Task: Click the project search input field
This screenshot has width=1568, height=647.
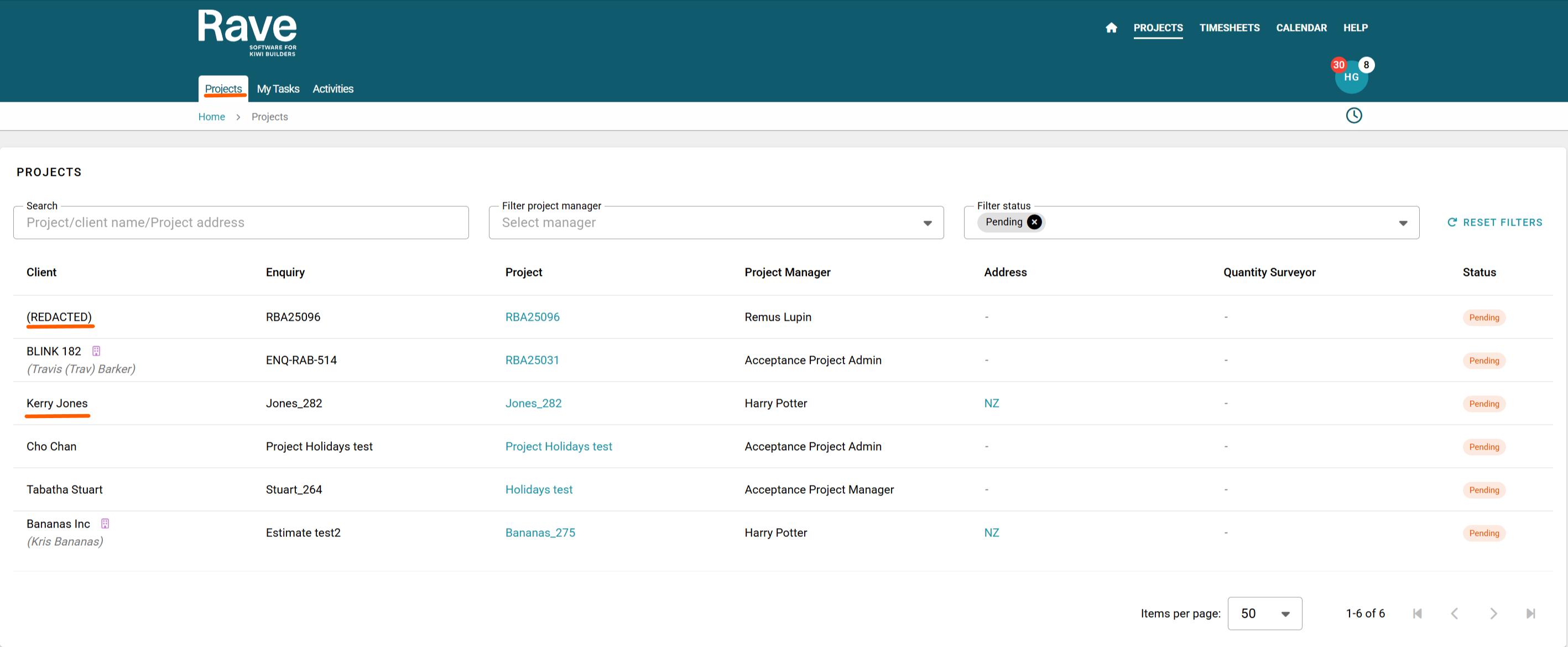Action: [241, 223]
